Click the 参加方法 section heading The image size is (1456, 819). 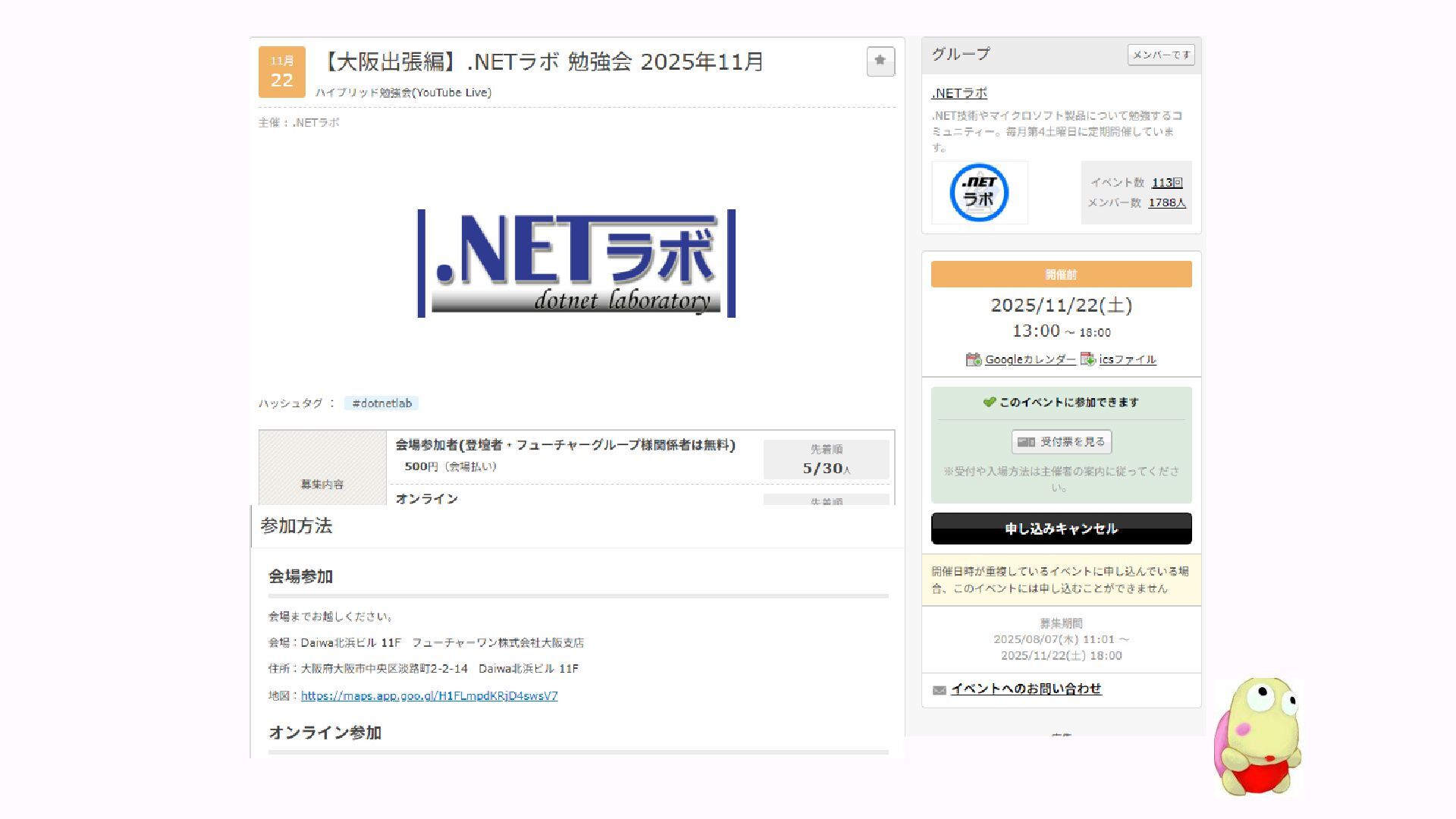[297, 526]
